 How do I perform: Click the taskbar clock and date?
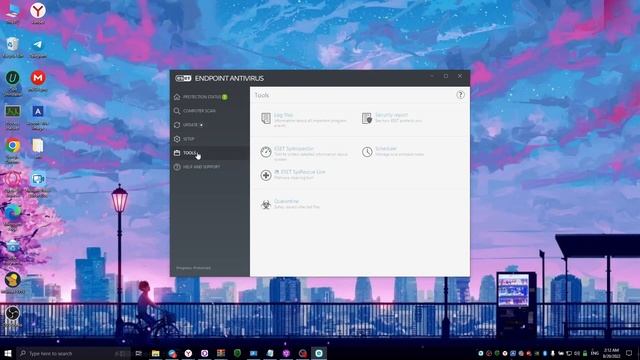coord(611,353)
